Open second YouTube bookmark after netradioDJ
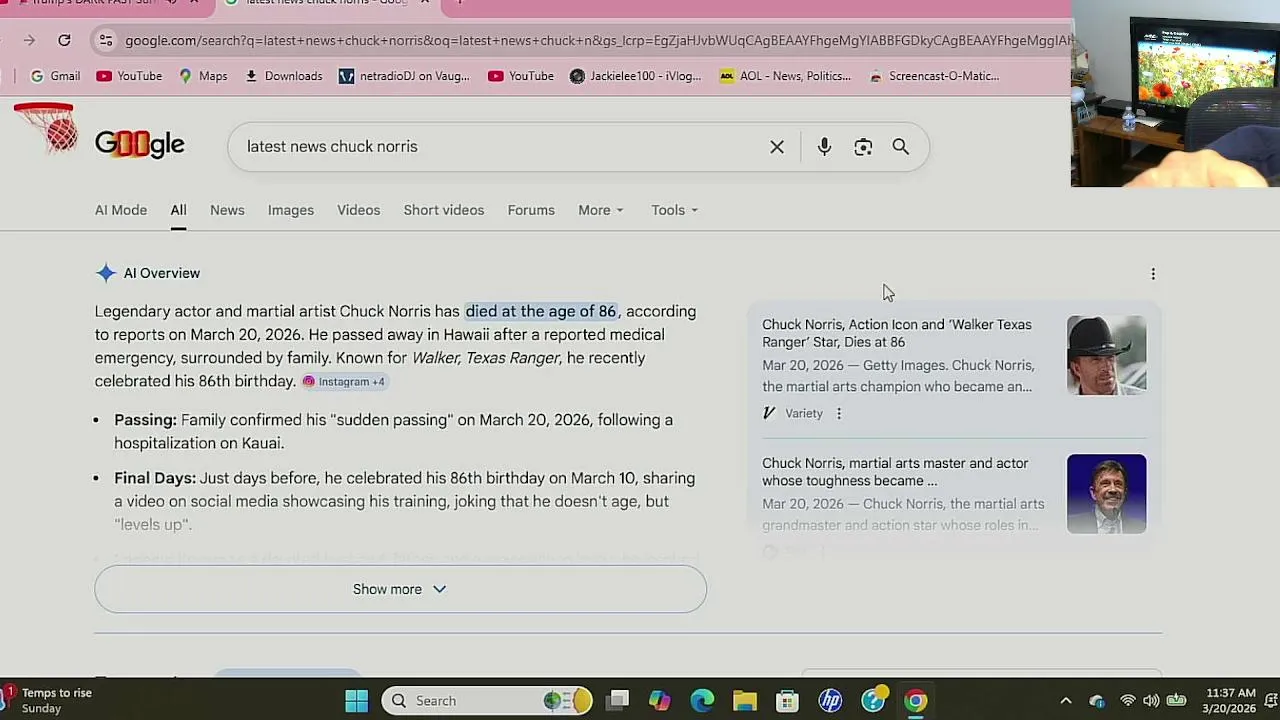The height and width of the screenshot is (720, 1280). pos(520,76)
